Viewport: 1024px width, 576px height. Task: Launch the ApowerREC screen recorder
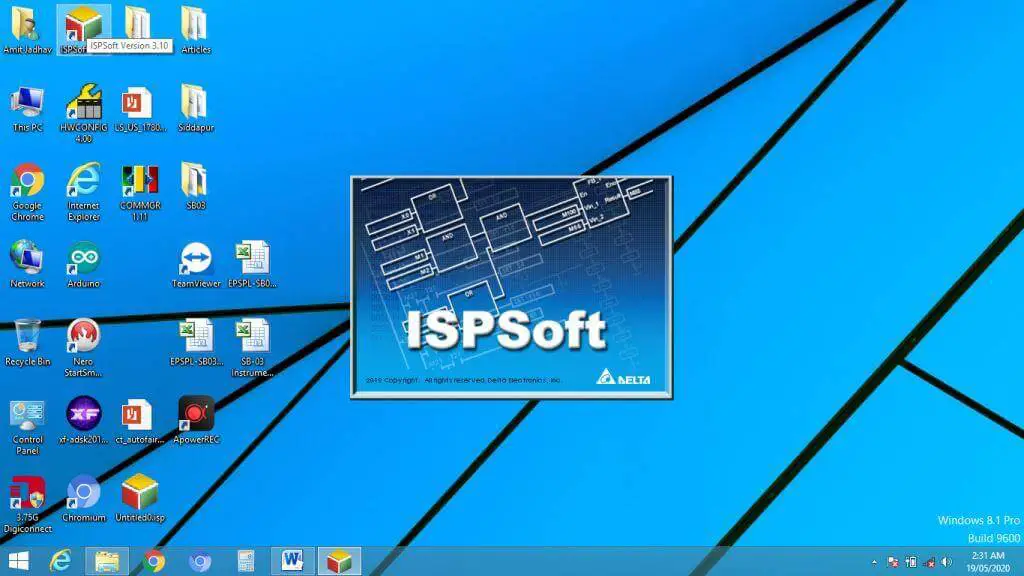click(x=196, y=421)
